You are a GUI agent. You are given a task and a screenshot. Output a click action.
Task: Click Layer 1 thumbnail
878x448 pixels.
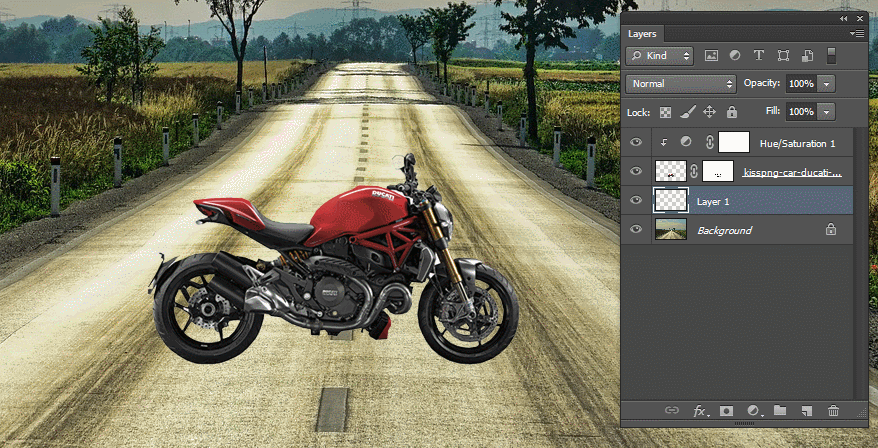tap(671, 200)
